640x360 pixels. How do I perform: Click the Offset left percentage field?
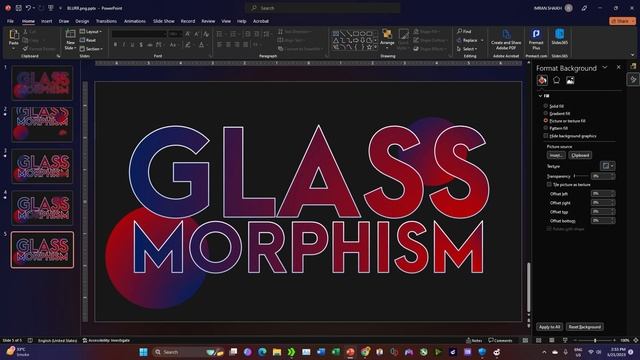(602, 193)
